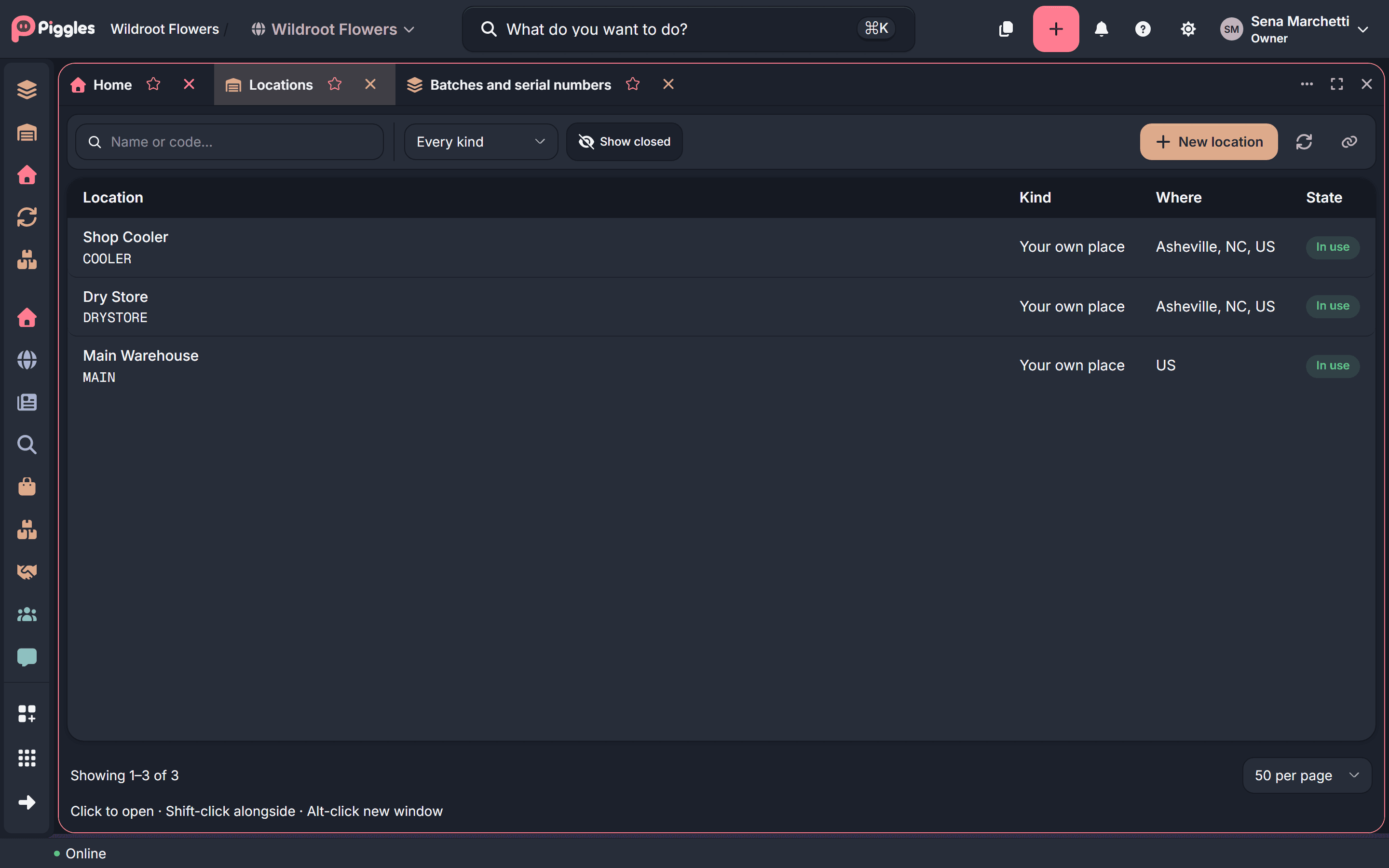Copy link with the chain icon

pos(1349,142)
